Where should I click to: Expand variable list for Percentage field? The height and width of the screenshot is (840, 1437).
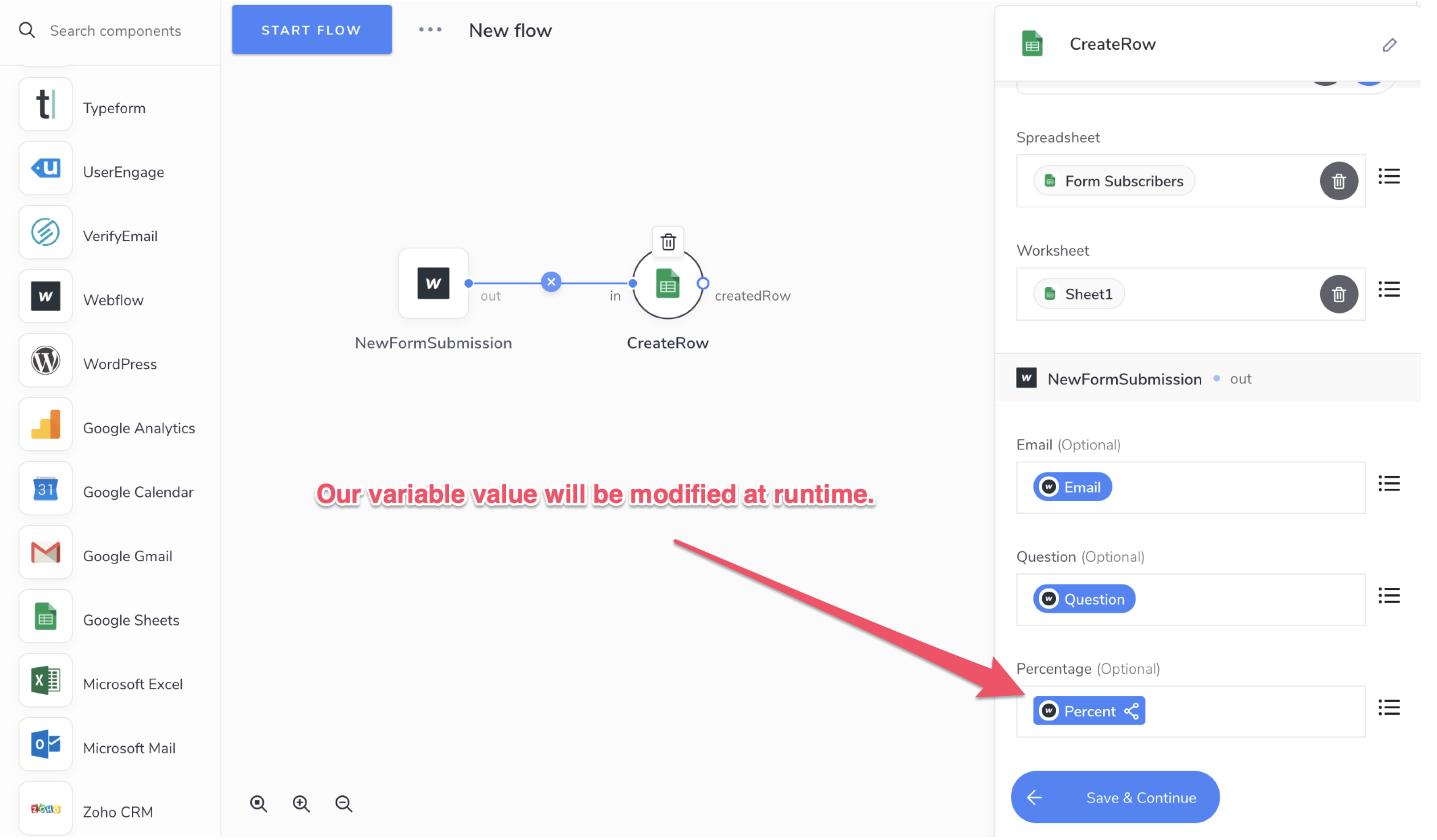[x=1389, y=708]
